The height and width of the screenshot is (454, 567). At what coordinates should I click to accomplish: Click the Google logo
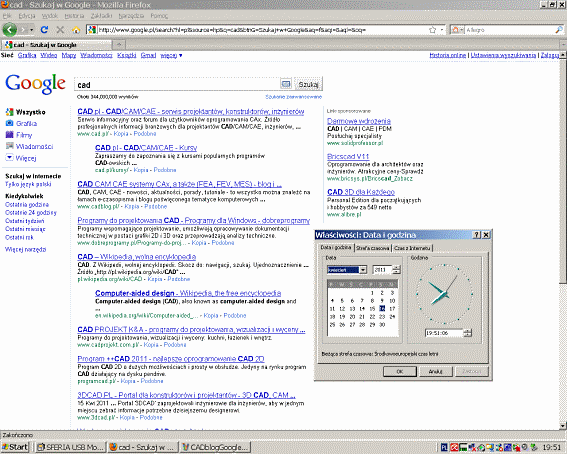(x=35, y=84)
